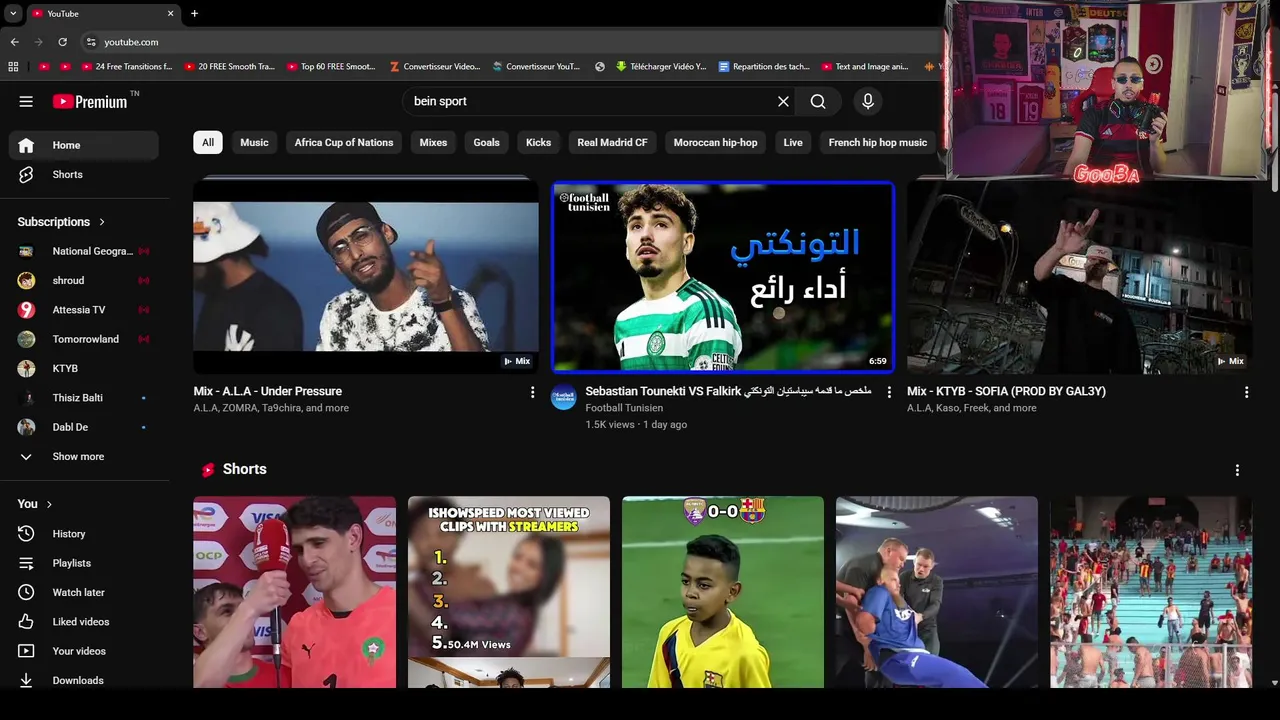
Task: Open options menu for KTYB SOFIA mix
Action: tap(1246, 392)
